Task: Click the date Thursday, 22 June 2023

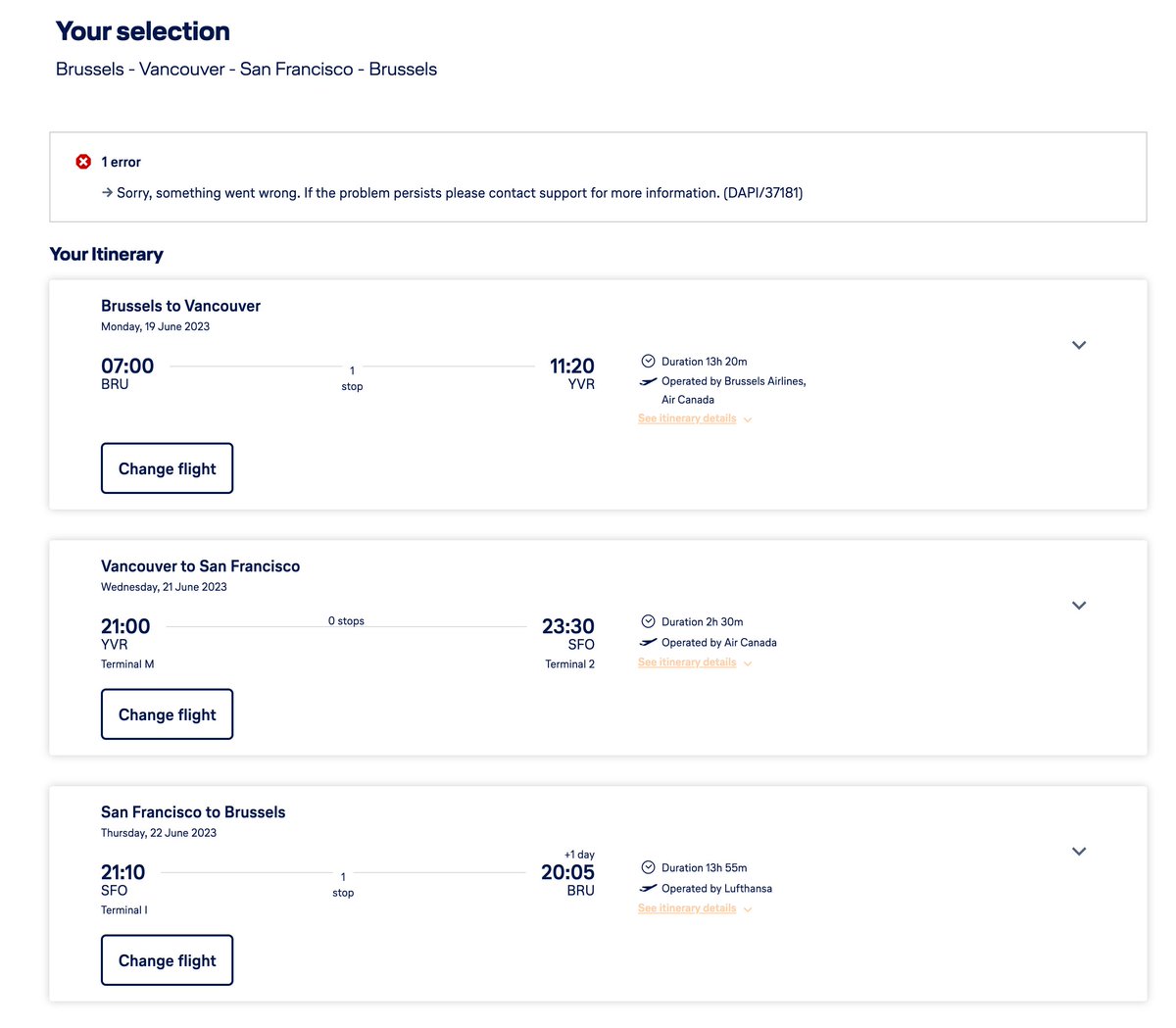Action: pos(159,833)
